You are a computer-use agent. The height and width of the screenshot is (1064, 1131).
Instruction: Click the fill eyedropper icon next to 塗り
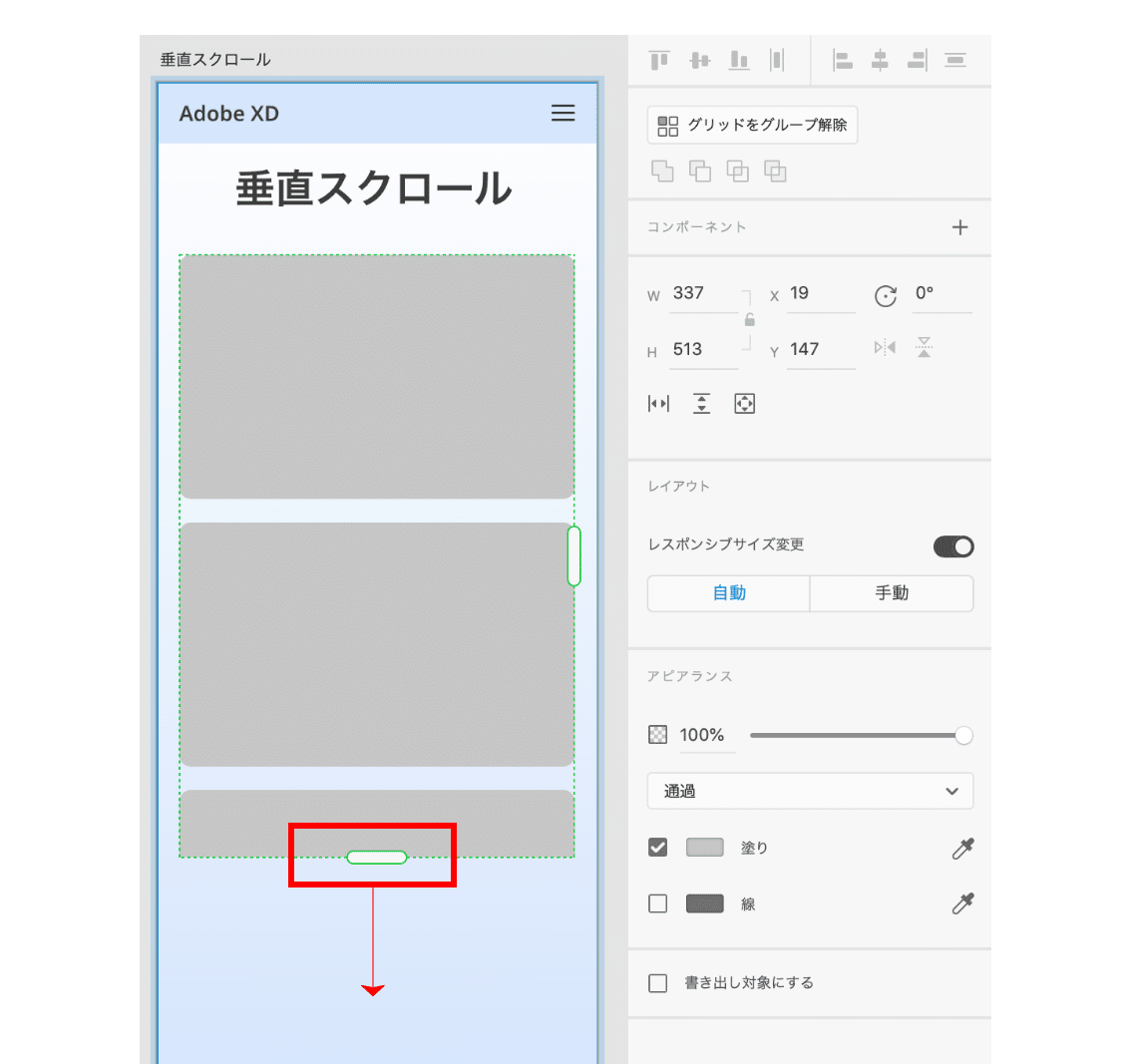963,848
